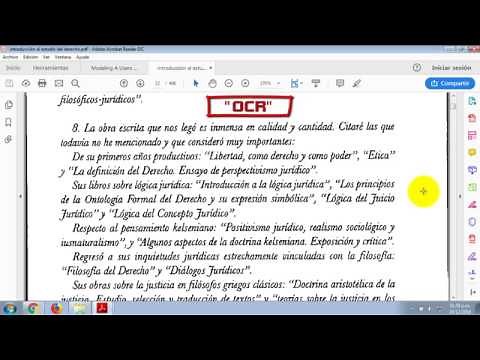Viewport: 480px width, 360px height.
Task: Open the Edición menu
Action: tap(31, 57)
